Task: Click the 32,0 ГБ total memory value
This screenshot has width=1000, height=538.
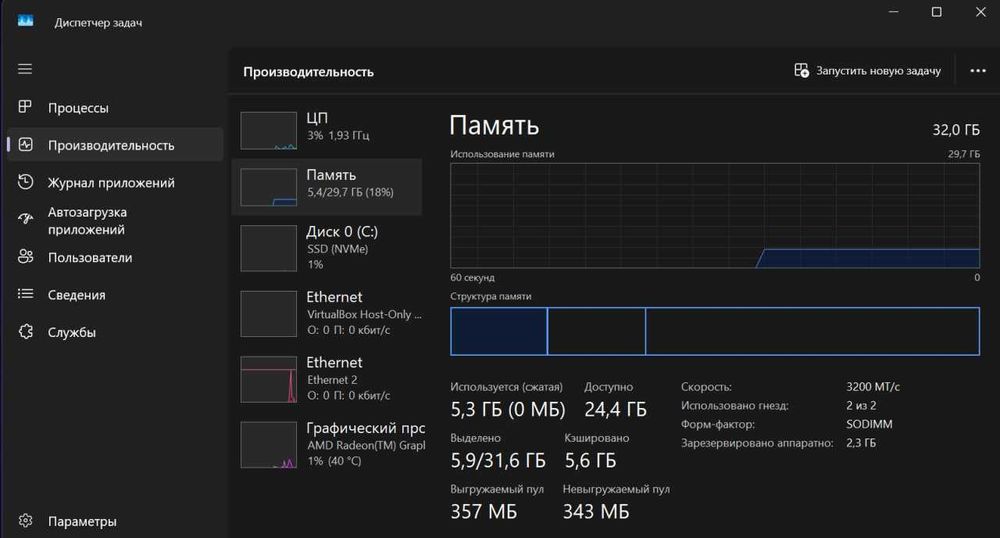Action: 956,130
